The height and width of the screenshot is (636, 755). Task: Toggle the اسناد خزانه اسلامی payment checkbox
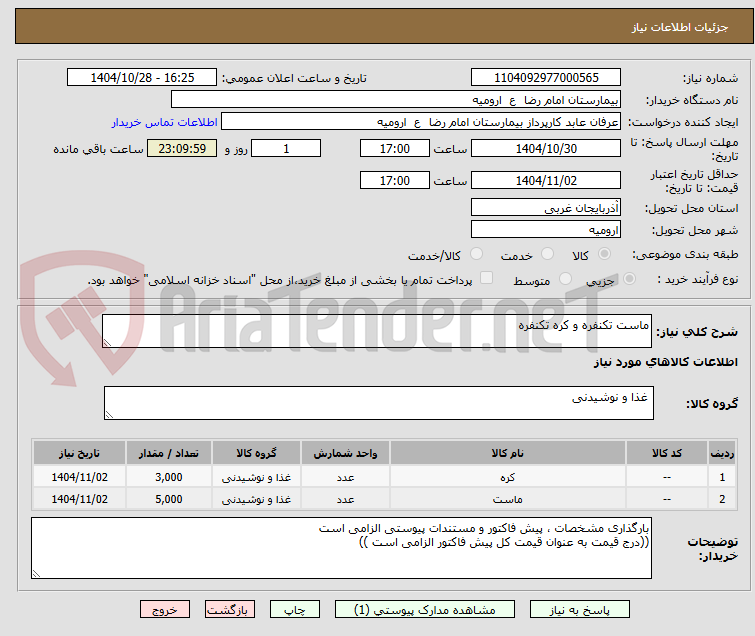tap(487, 278)
